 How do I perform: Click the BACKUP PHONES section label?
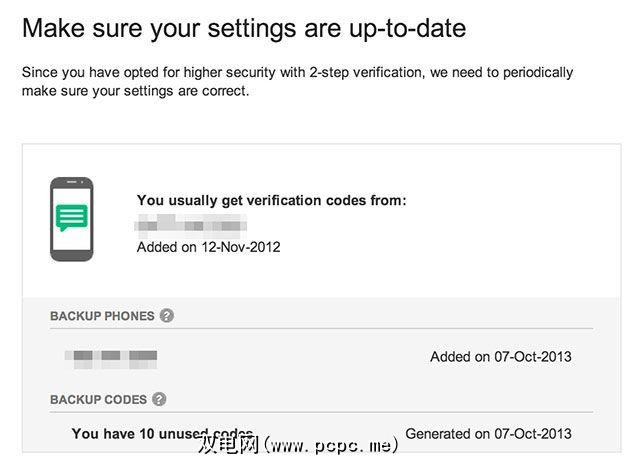[102, 316]
